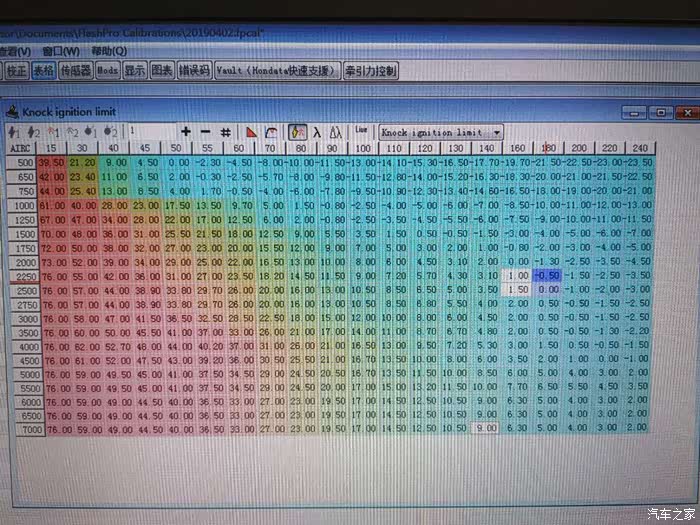700x525 pixels.
Task: Click the lambda icon
Action: pyautogui.click(x=316, y=132)
